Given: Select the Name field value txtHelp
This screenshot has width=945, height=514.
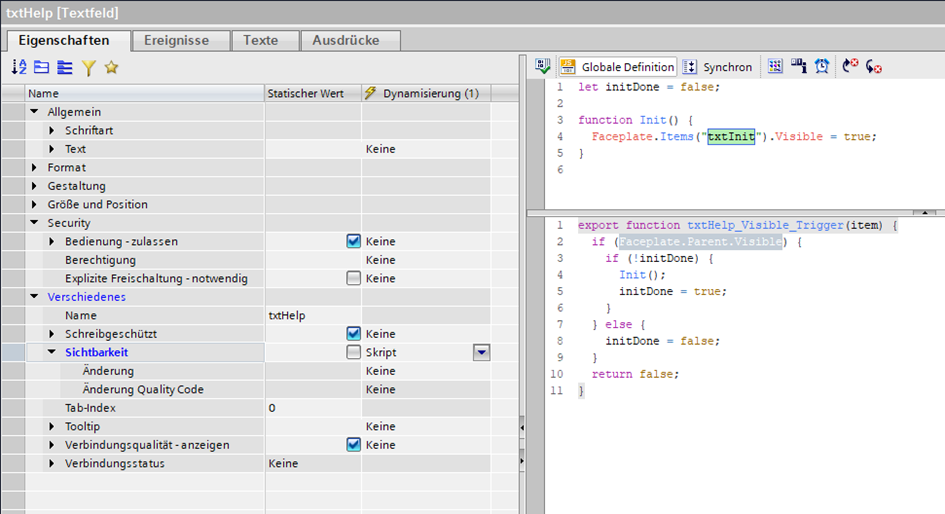Looking at the screenshot, I should (x=287, y=315).
